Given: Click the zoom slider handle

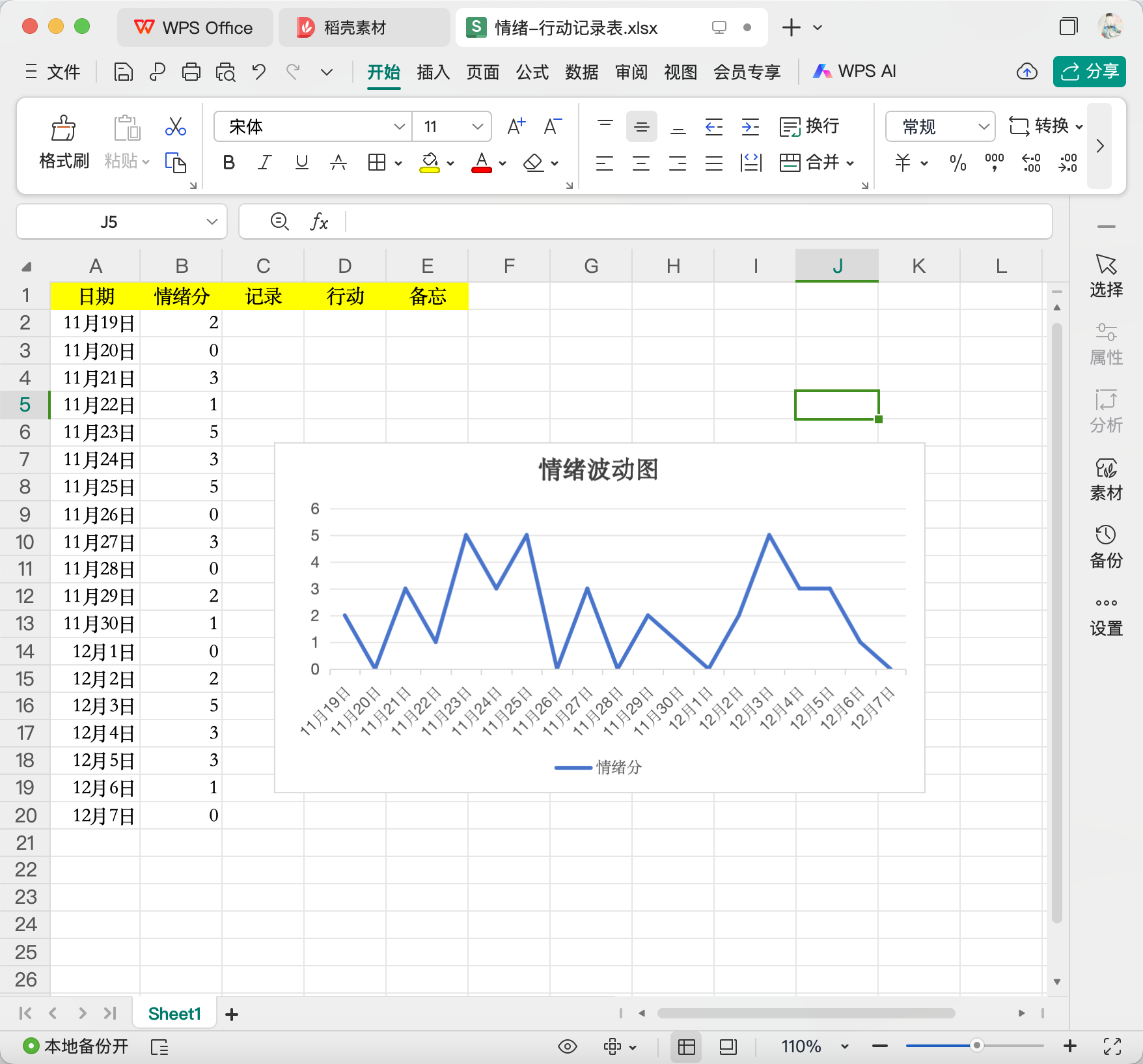Looking at the screenshot, I should pos(976,1046).
